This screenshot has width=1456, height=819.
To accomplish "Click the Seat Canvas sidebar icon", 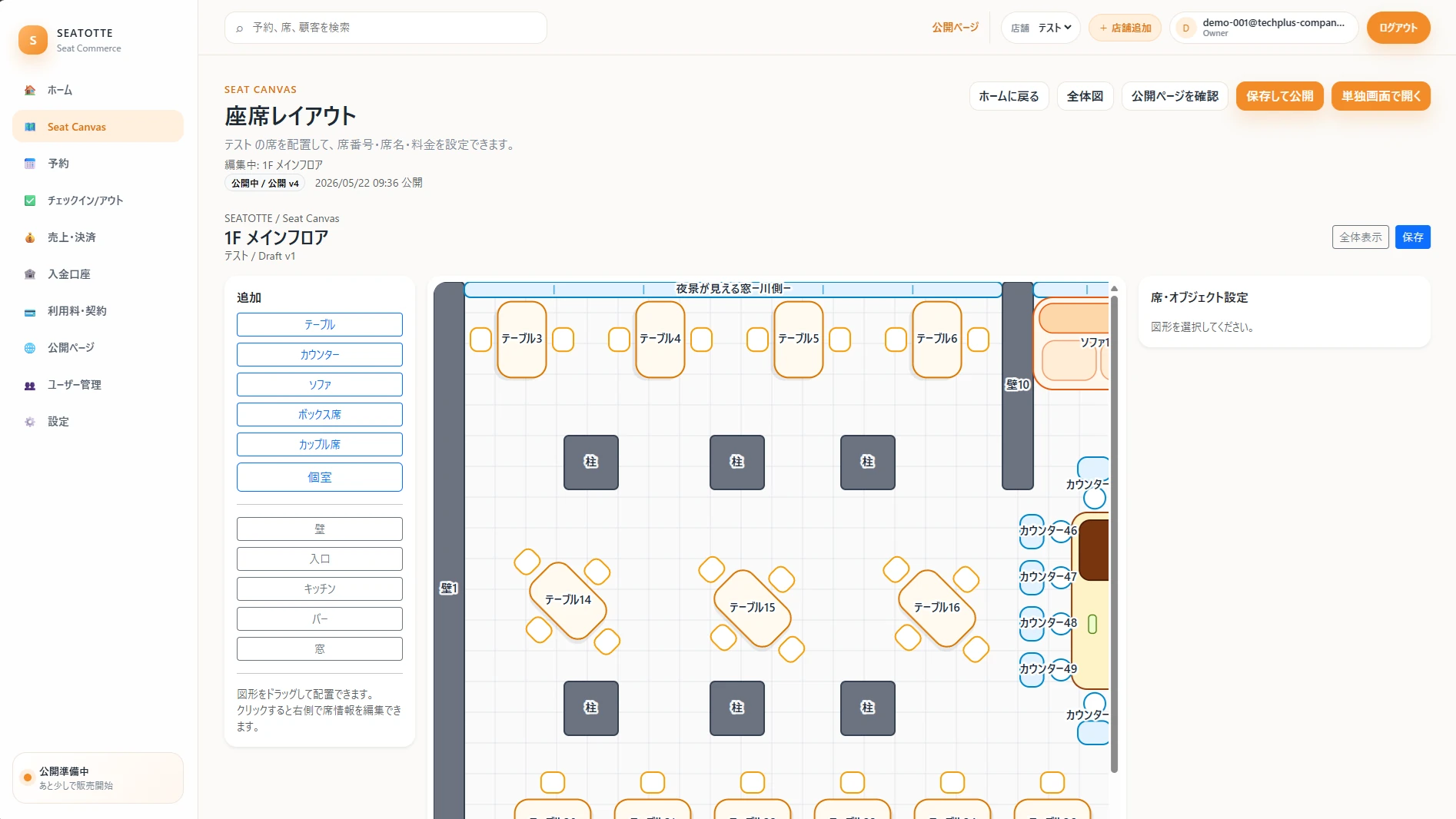I will tap(30, 127).
